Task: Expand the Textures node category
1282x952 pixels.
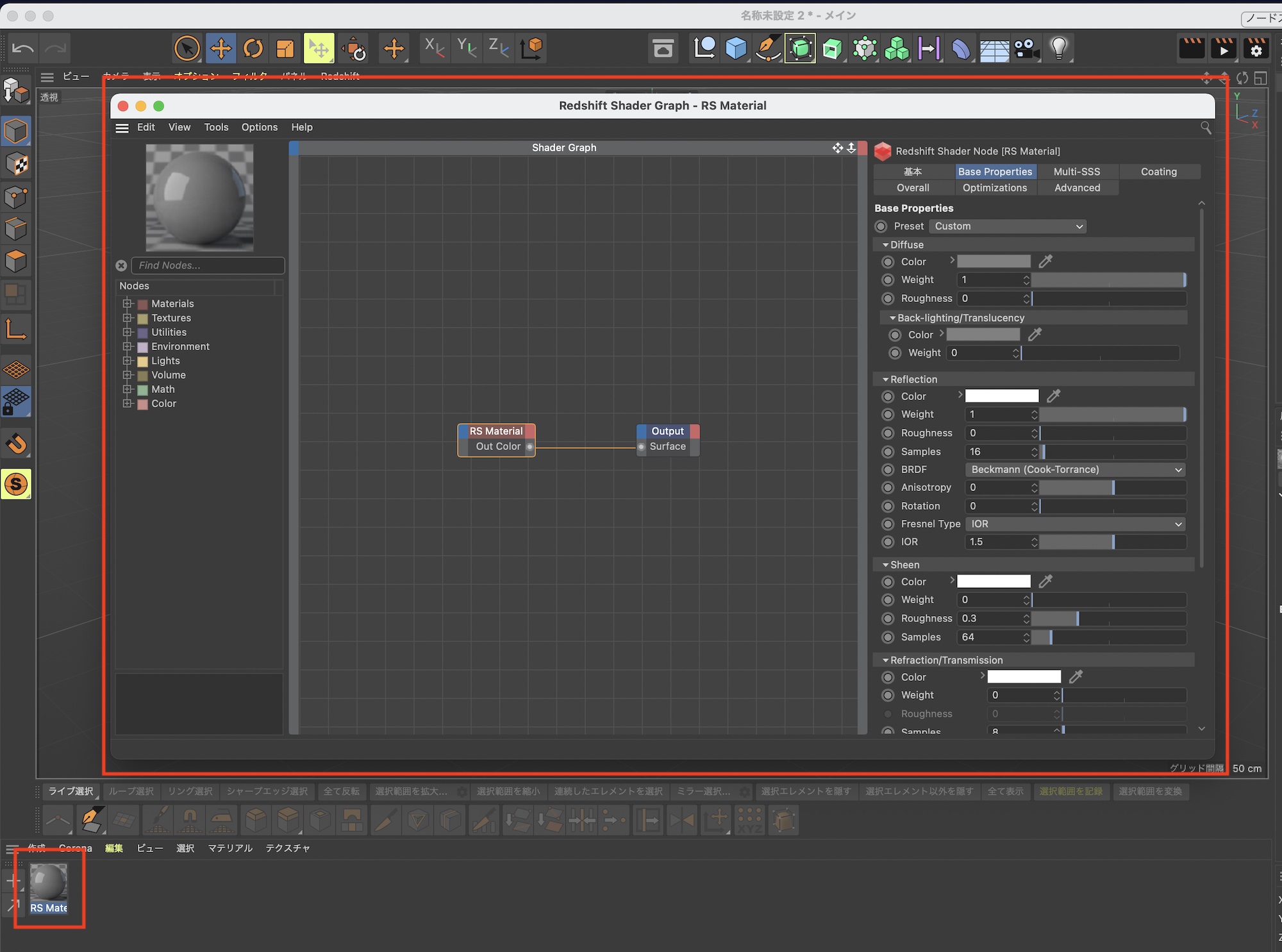Action: (x=127, y=318)
